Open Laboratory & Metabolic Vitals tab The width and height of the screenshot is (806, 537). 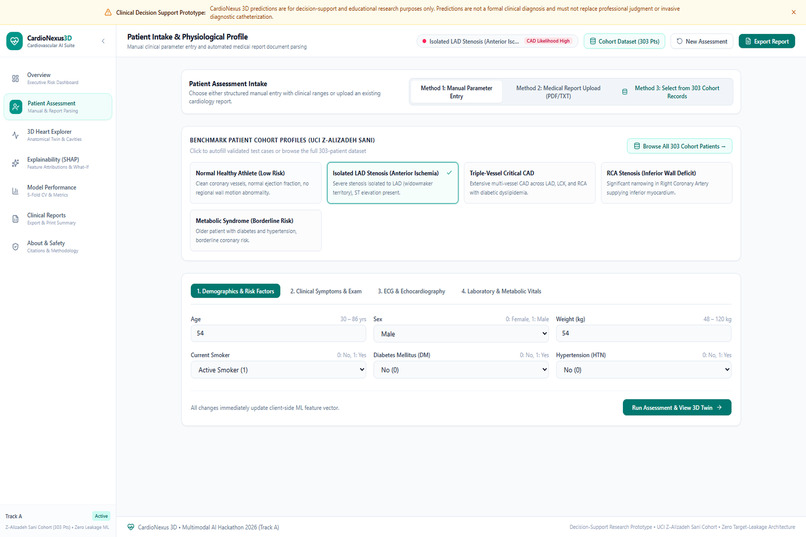pyautogui.click(x=501, y=291)
